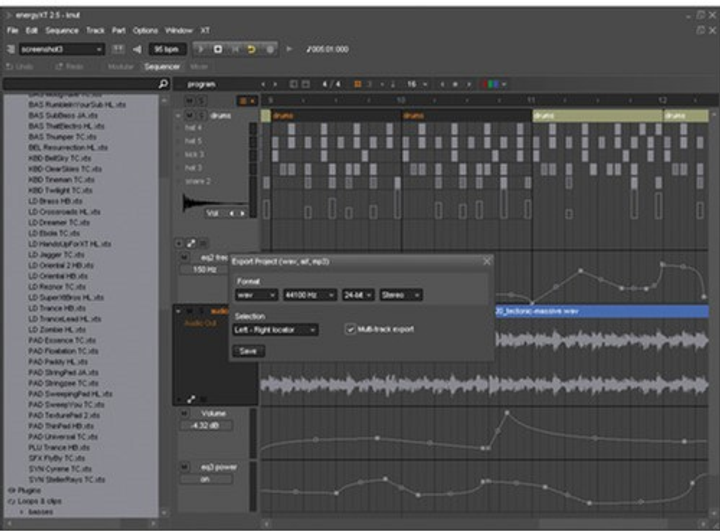
Task: Click the 150 Hz eq2 freq value box
Action: click(x=205, y=270)
